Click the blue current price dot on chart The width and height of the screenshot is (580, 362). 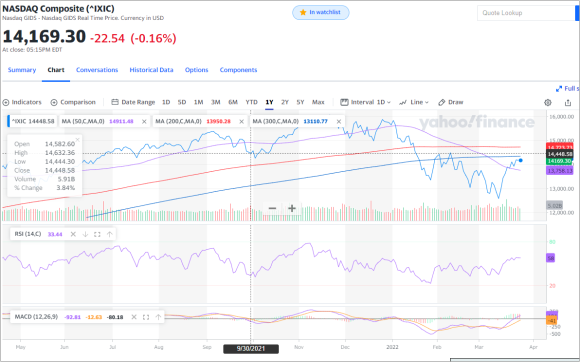pos(521,160)
